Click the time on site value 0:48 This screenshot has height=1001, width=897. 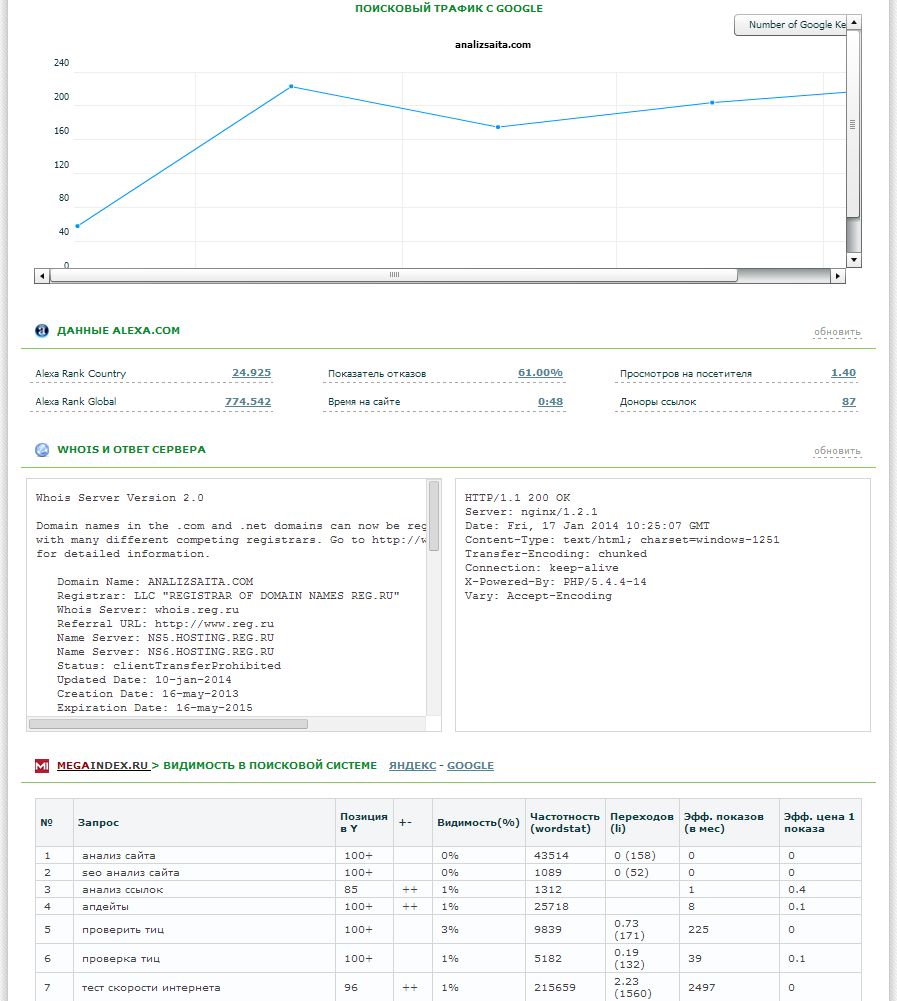tap(550, 402)
